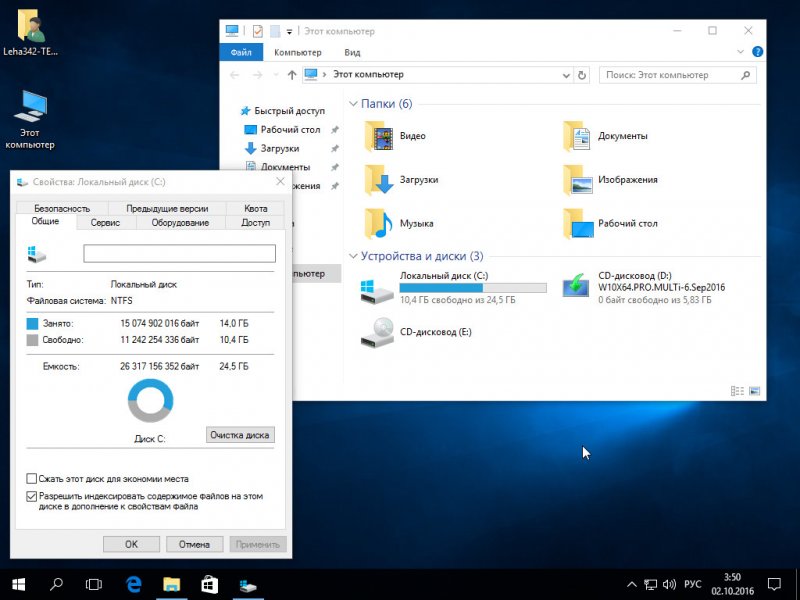Expand the ribbon using the chevron
Image resolution: width=800 pixels, height=600 pixels.
pos(742,52)
